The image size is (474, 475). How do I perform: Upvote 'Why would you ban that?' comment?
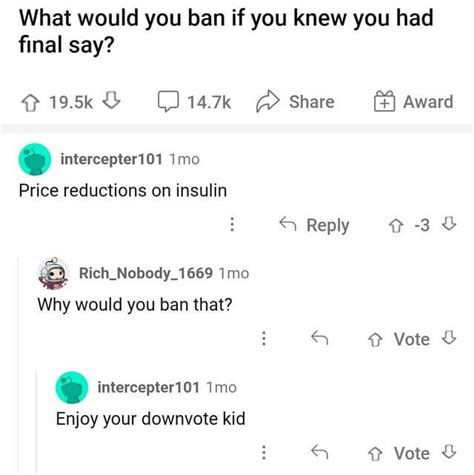[x=375, y=340]
